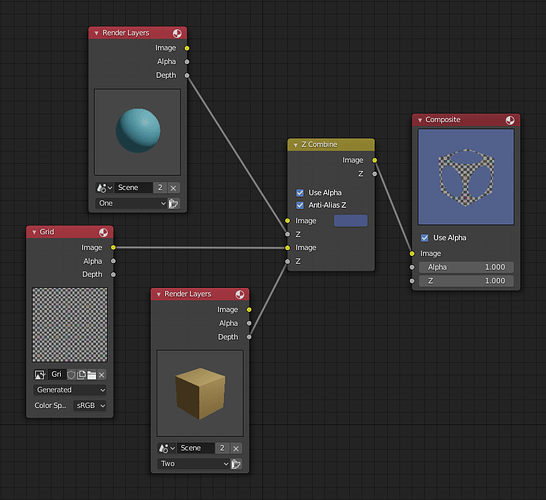Image resolution: width=546 pixels, height=500 pixels.
Task: Disable Use Alpha in Z Combine node
Action: (x=300, y=193)
